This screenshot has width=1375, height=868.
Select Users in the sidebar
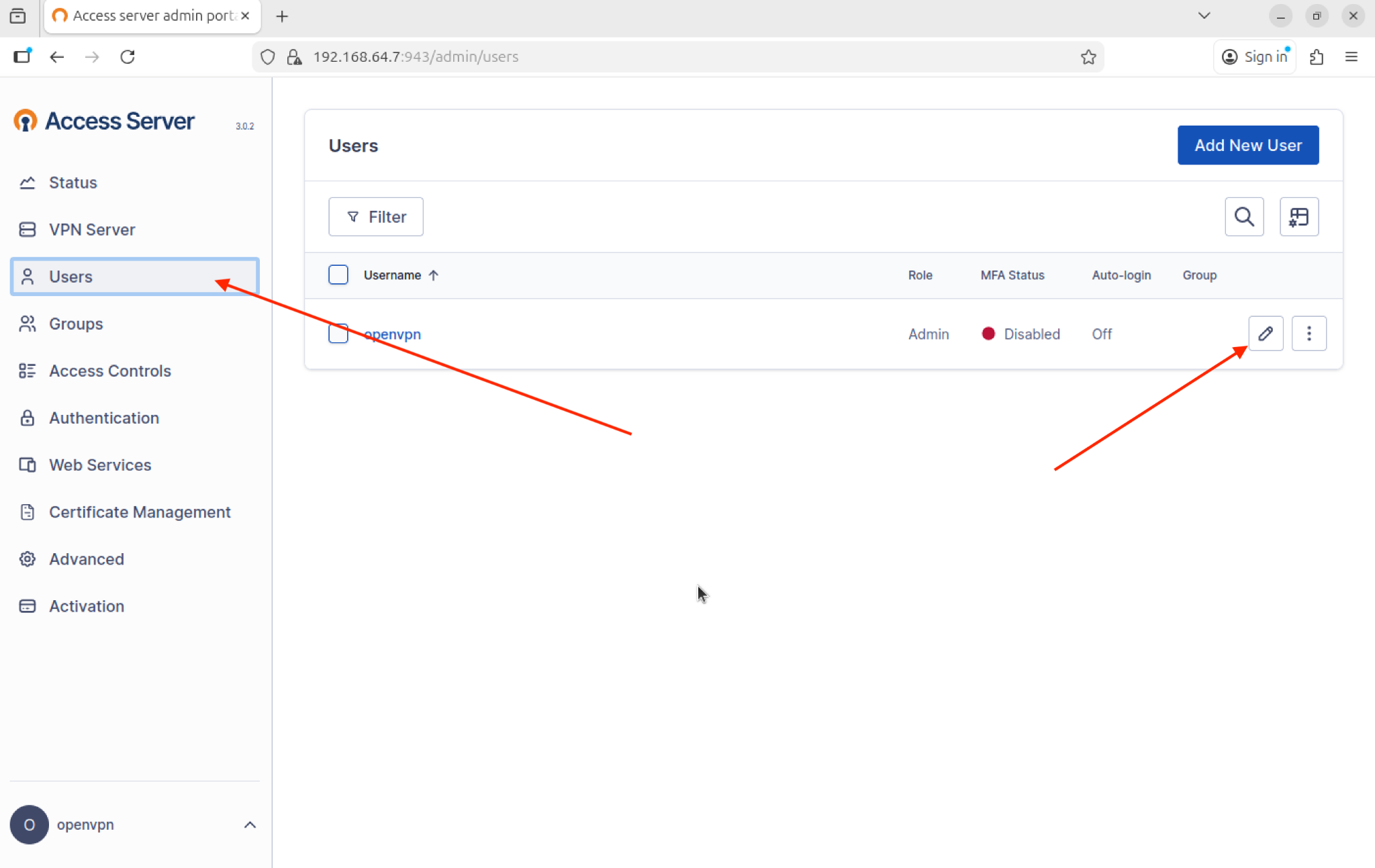pos(134,277)
